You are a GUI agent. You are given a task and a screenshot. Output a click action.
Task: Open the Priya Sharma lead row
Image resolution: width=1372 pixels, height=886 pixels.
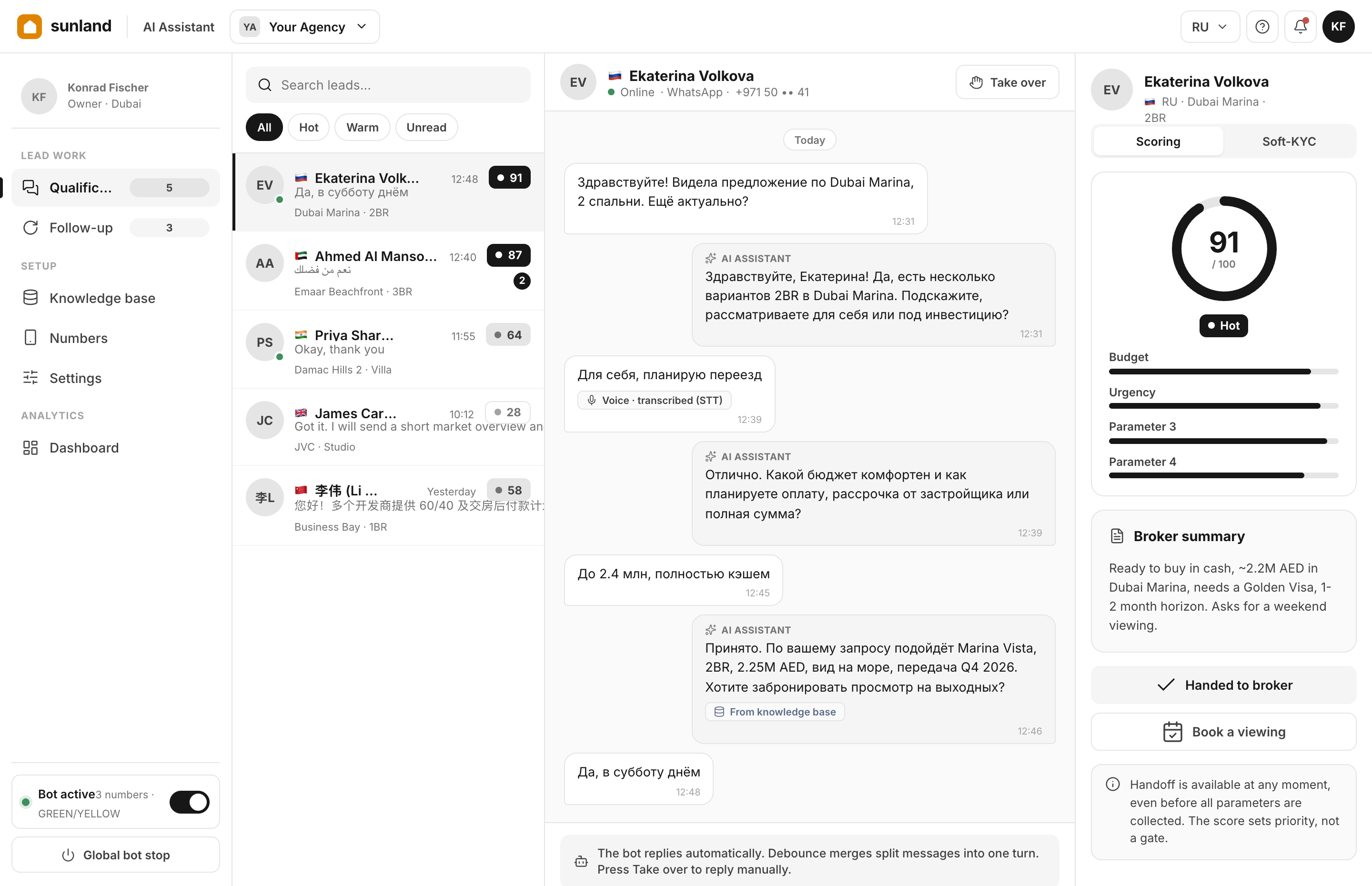click(x=389, y=349)
